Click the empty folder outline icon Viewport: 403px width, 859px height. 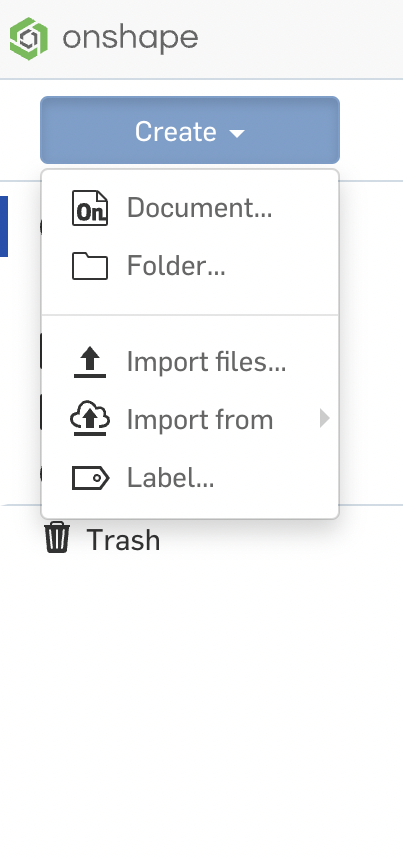click(x=90, y=266)
